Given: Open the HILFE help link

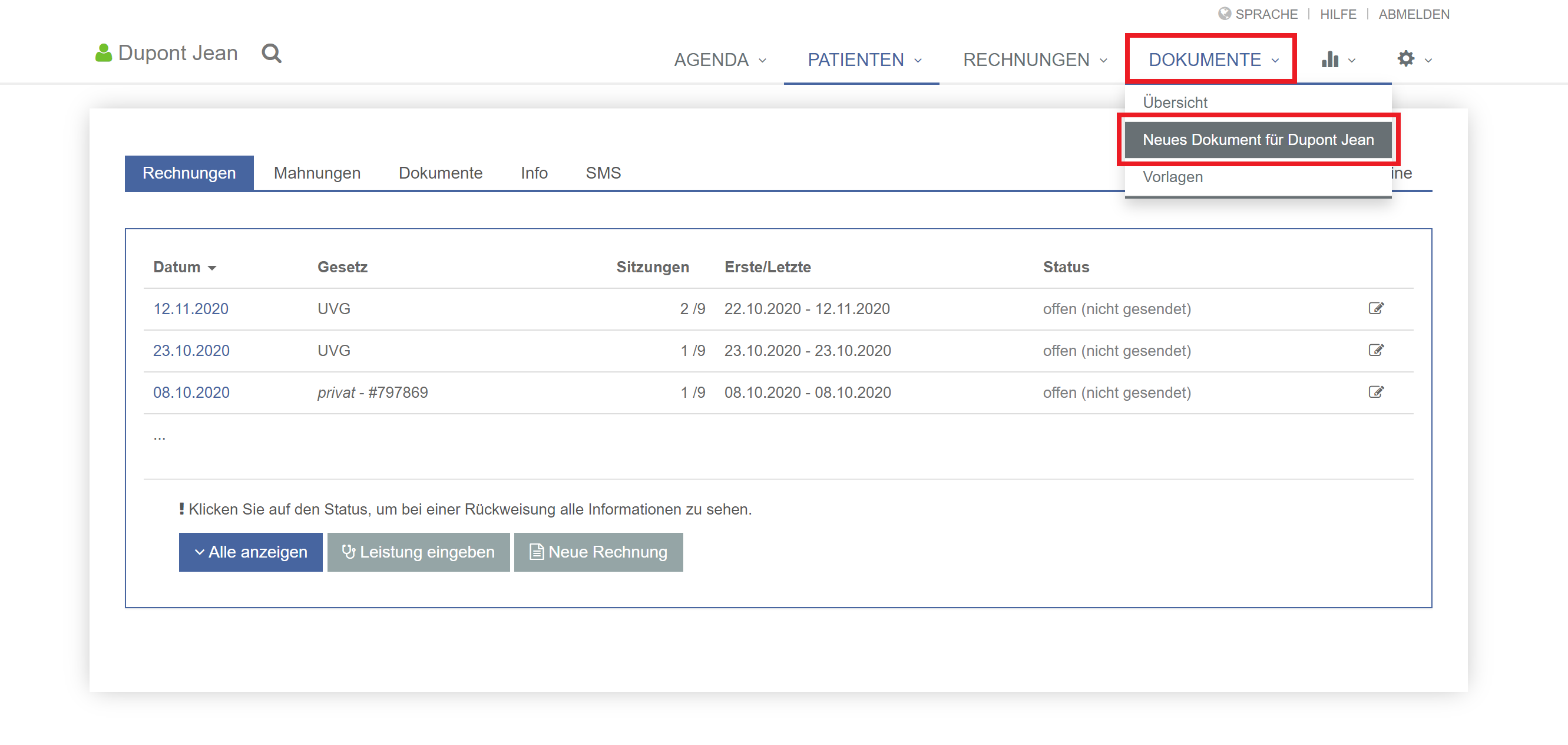Looking at the screenshot, I should [1338, 14].
